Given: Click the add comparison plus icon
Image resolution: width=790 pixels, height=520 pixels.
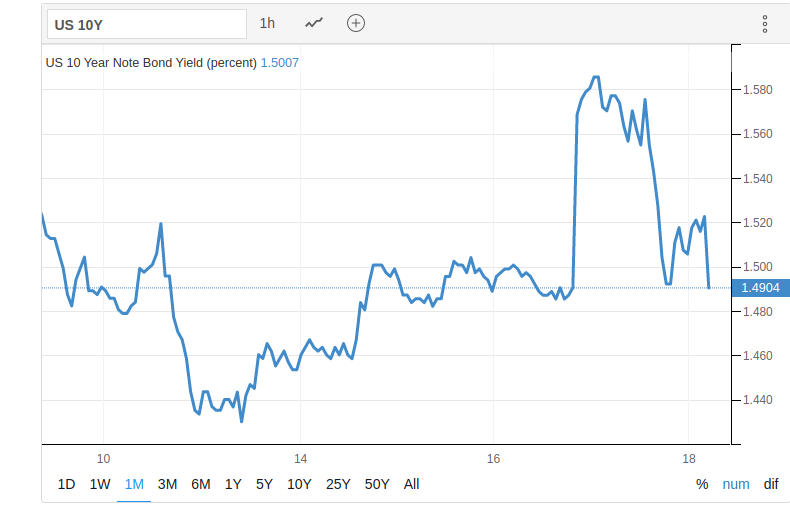Looking at the screenshot, I should point(356,23).
